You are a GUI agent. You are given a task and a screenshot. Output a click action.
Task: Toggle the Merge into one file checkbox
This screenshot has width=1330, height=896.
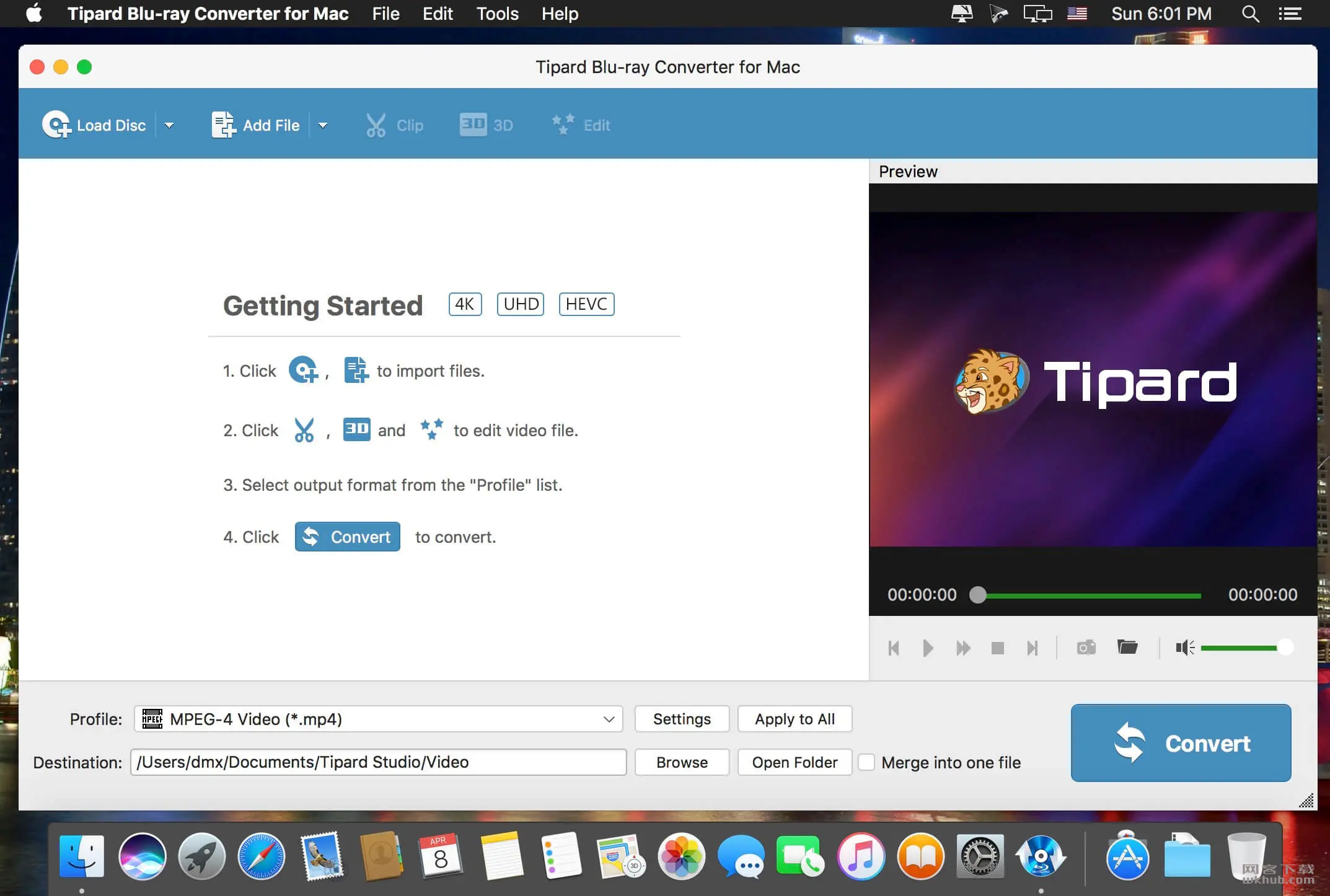pos(866,762)
